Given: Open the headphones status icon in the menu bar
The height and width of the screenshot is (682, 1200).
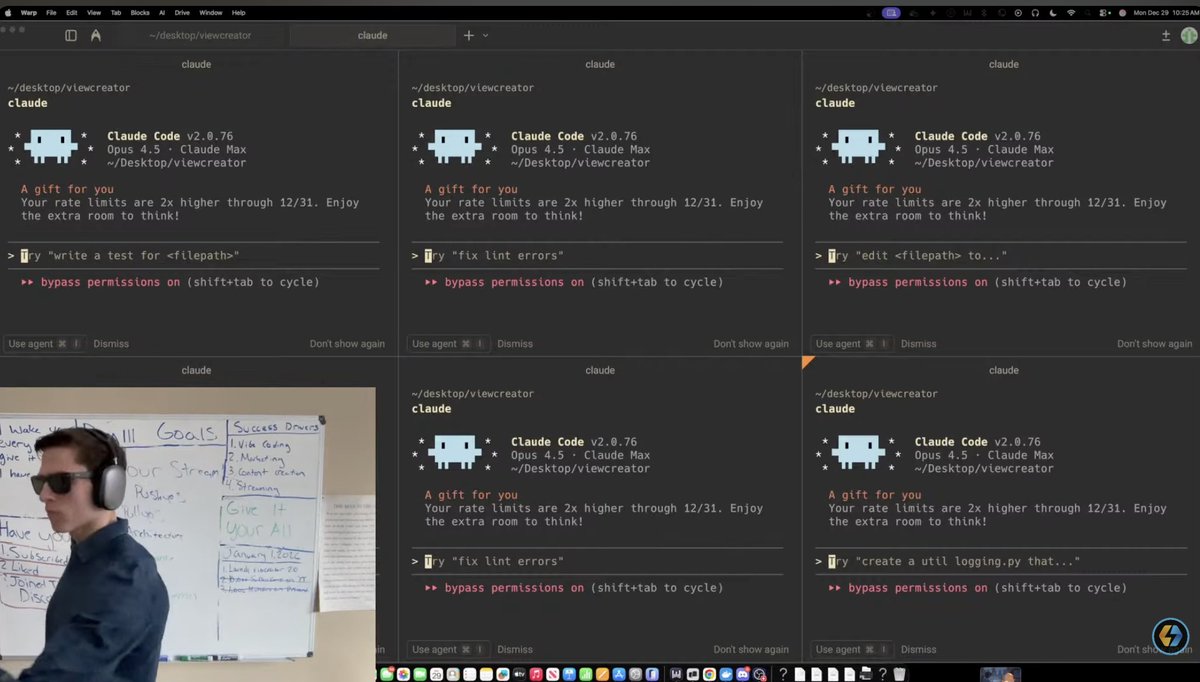Looking at the screenshot, I should click(1036, 12).
